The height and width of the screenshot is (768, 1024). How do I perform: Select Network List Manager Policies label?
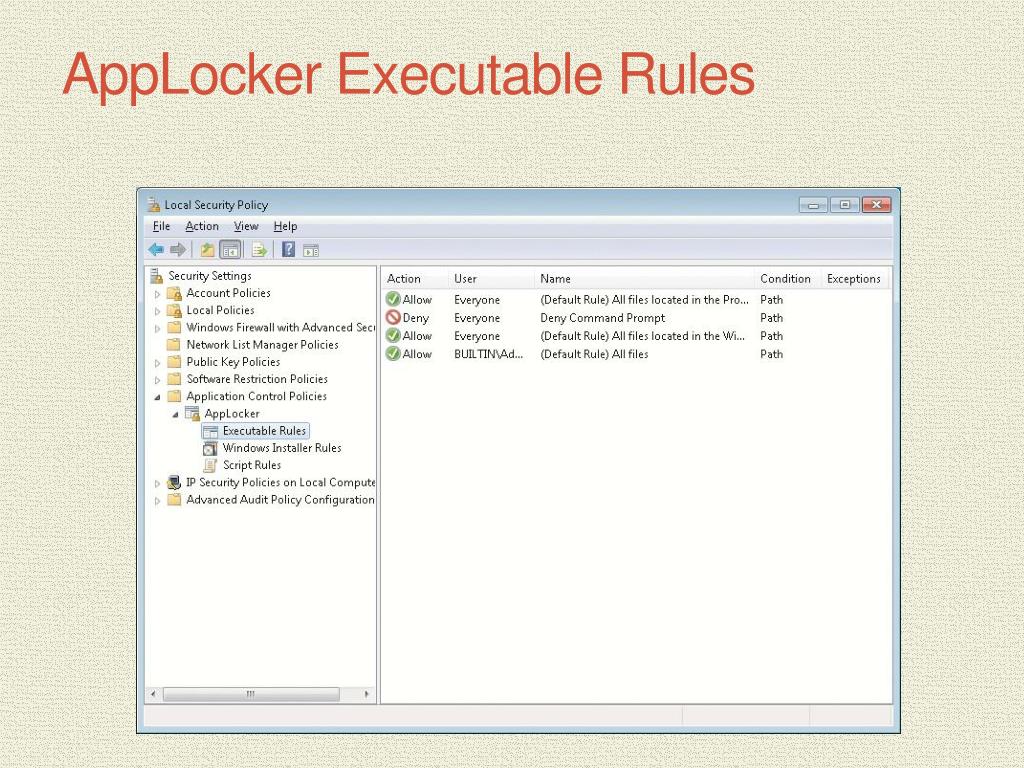262,345
